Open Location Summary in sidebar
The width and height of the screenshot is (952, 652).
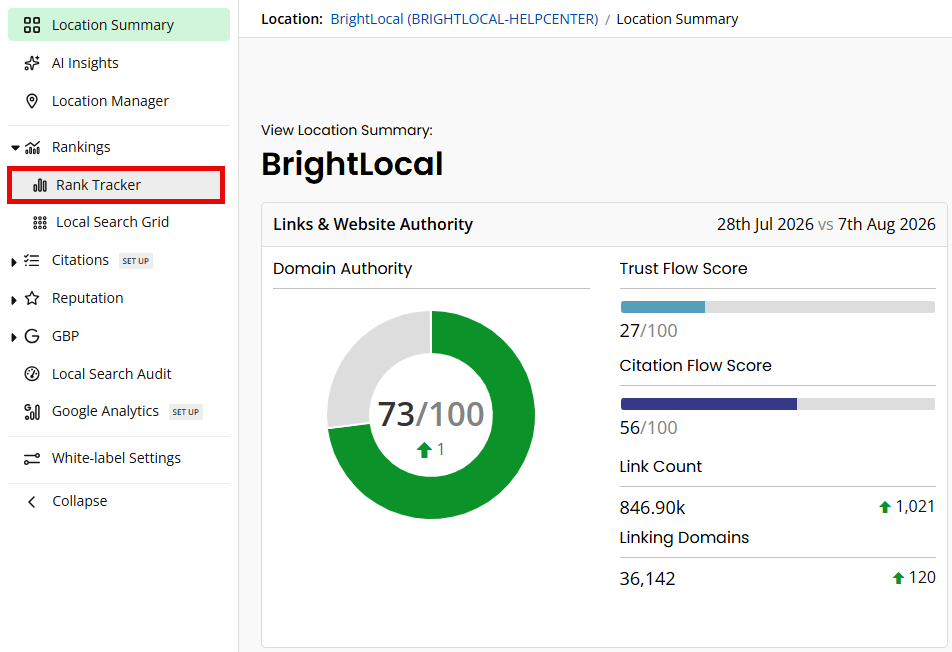(119, 25)
